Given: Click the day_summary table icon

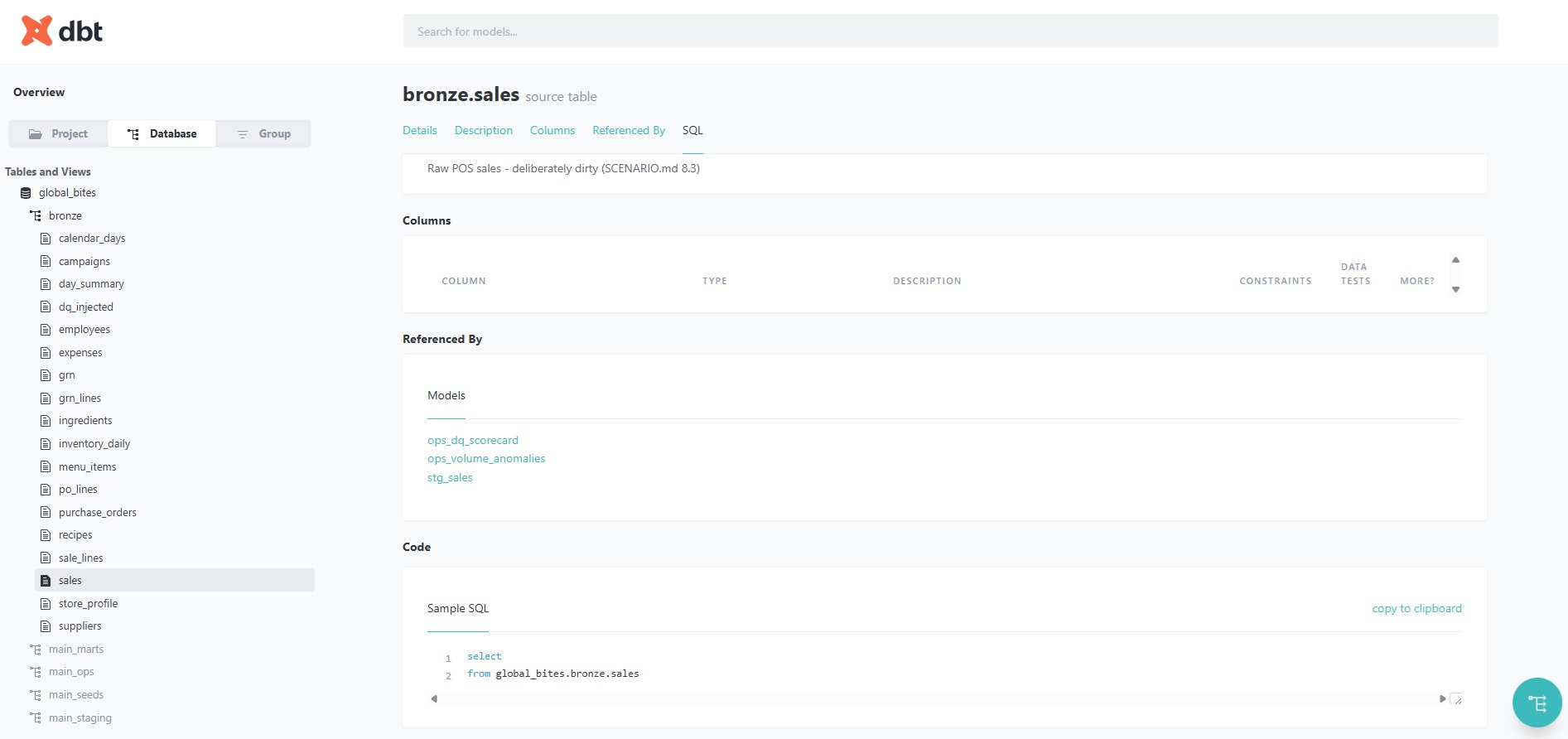Looking at the screenshot, I should tap(46, 284).
